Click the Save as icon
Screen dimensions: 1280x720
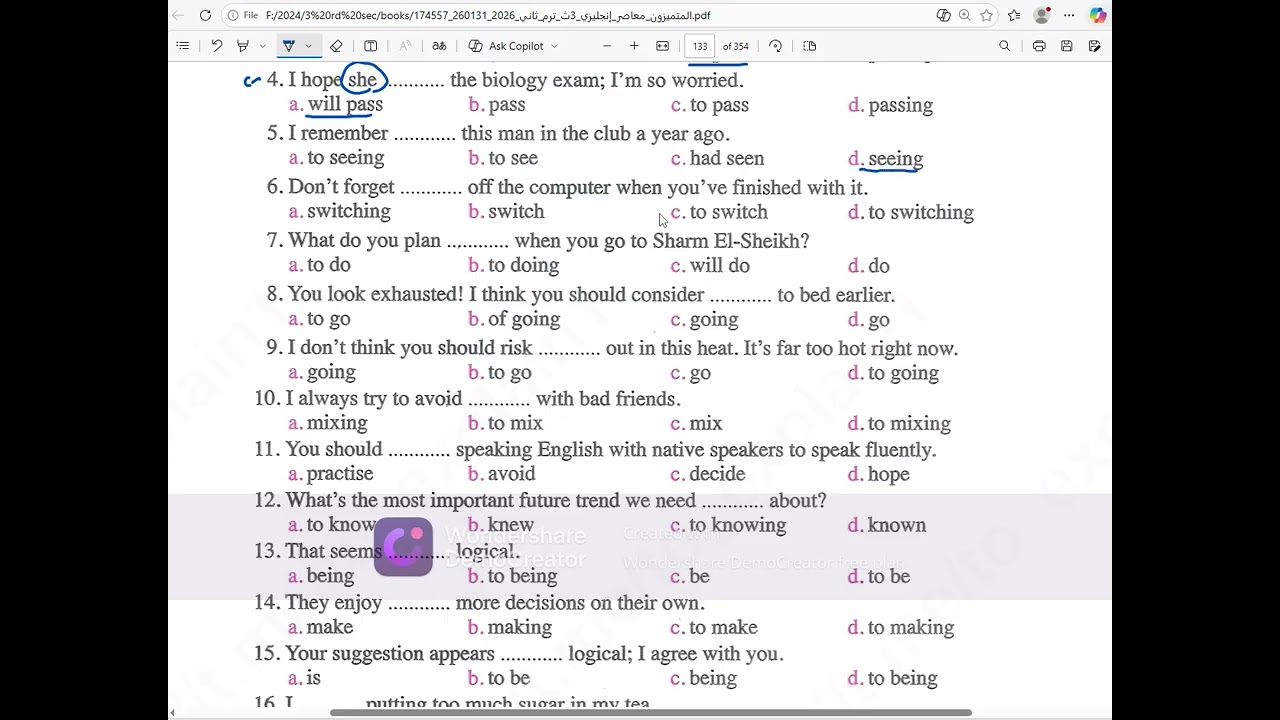[1094, 46]
